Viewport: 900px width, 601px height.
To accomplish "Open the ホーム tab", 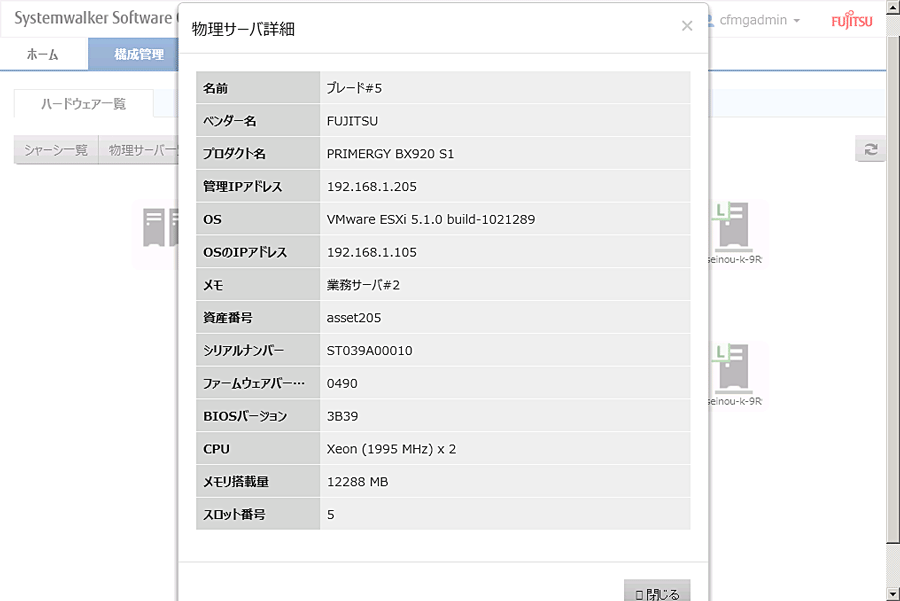I will (x=43, y=55).
